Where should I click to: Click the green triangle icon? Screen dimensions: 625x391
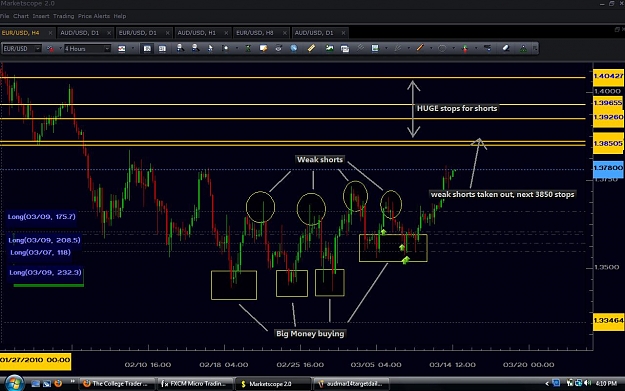click(x=523, y=49)
